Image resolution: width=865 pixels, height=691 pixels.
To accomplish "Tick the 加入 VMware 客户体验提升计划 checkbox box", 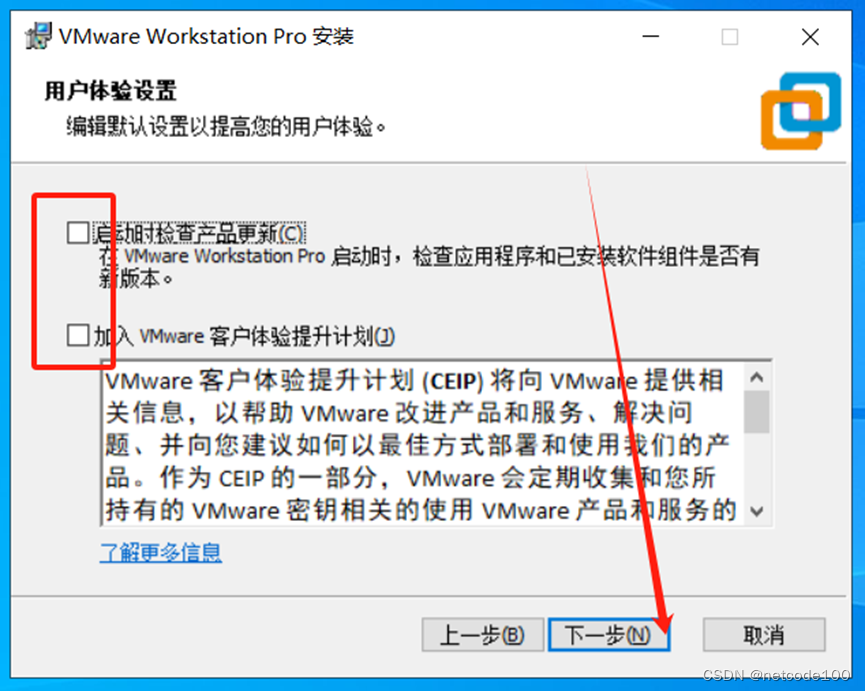I will pos(78,335).
